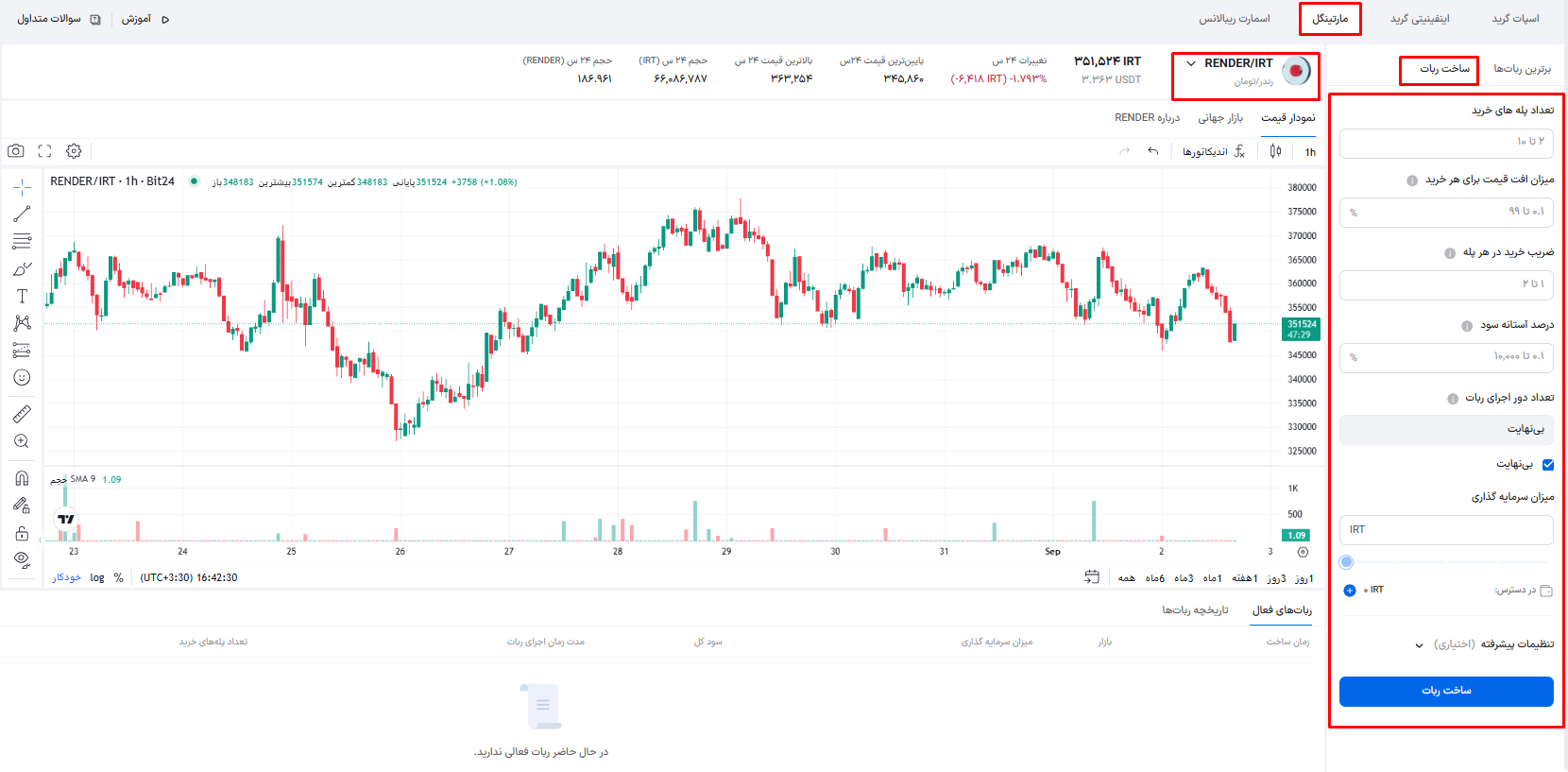Open chart settings gear icon
The width and height of the screenshot is (1568, 772).
[x=74, y=151]
